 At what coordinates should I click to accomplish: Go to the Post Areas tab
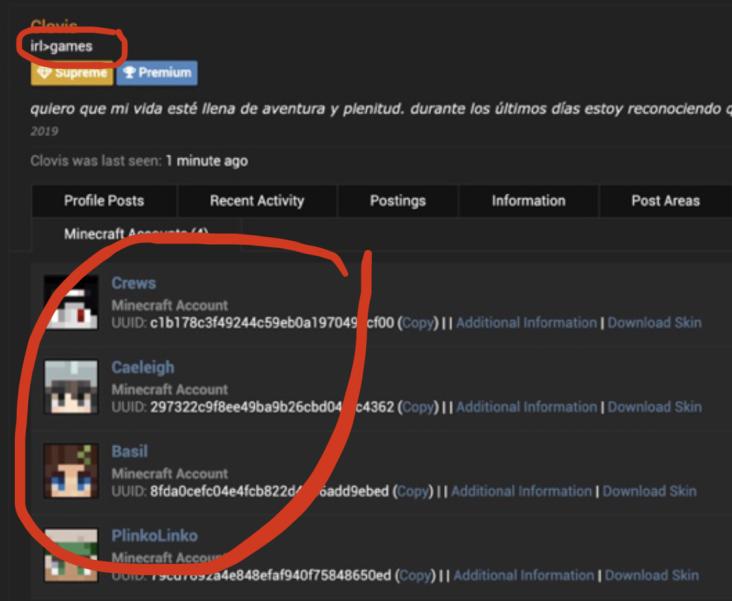(x=666, y=201)
